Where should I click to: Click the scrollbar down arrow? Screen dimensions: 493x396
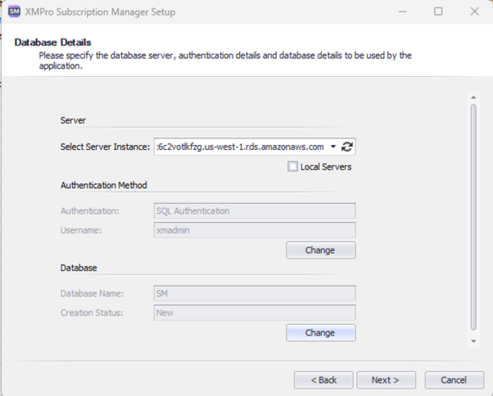(473, 341)
